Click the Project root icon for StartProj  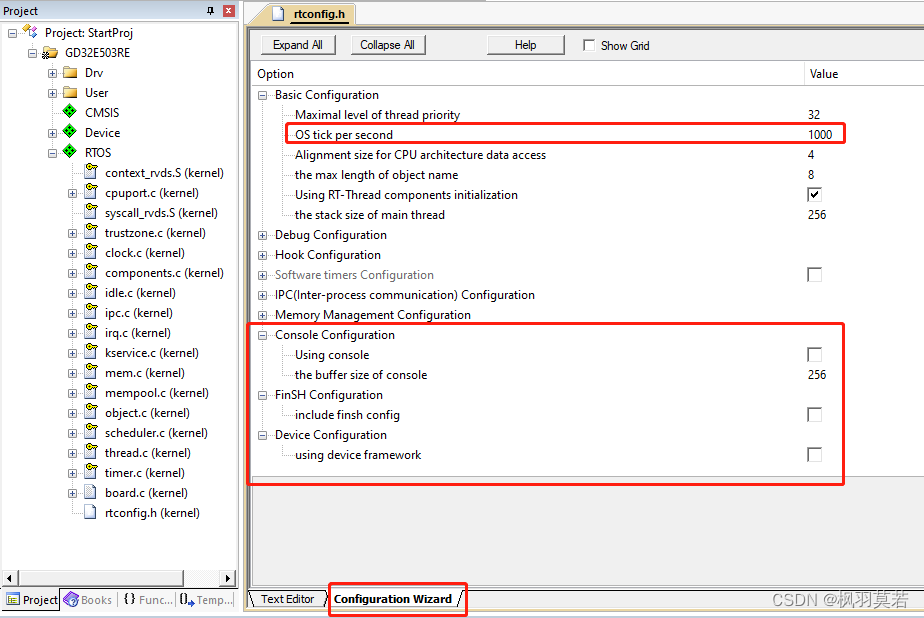pos(29,32)
